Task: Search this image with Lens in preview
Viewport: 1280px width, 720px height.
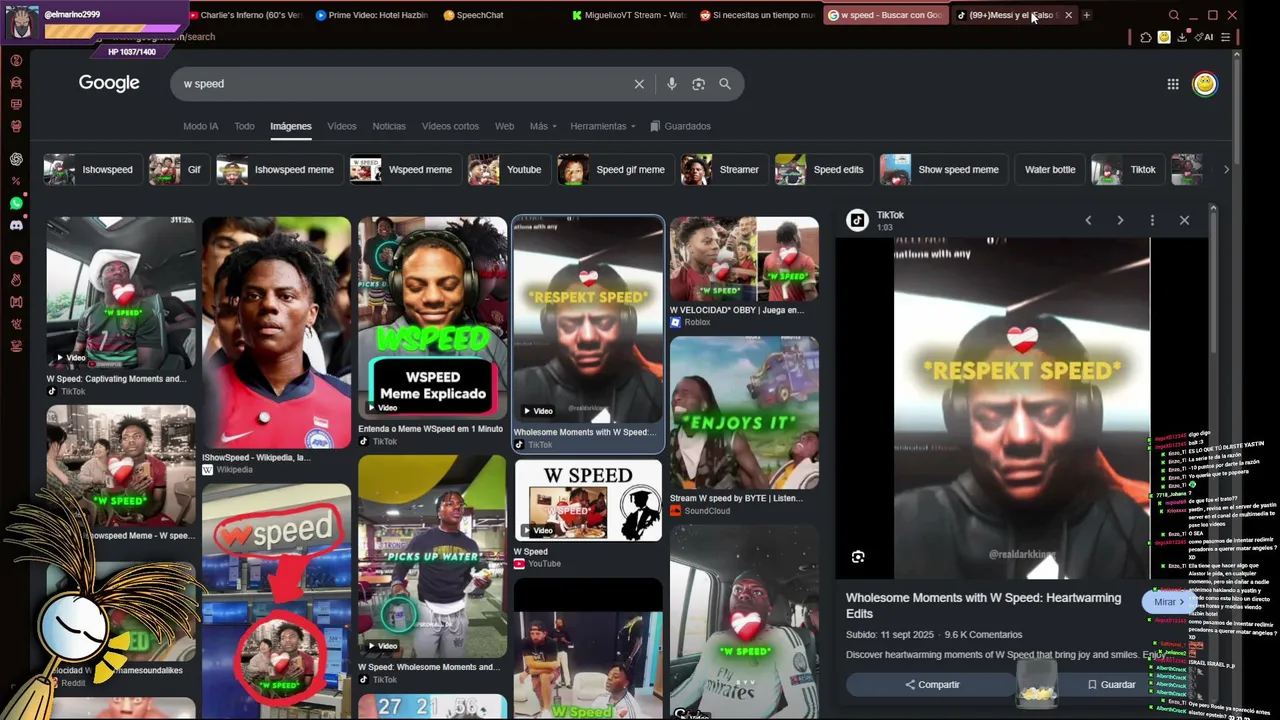Action: click(x=858, y=557)
